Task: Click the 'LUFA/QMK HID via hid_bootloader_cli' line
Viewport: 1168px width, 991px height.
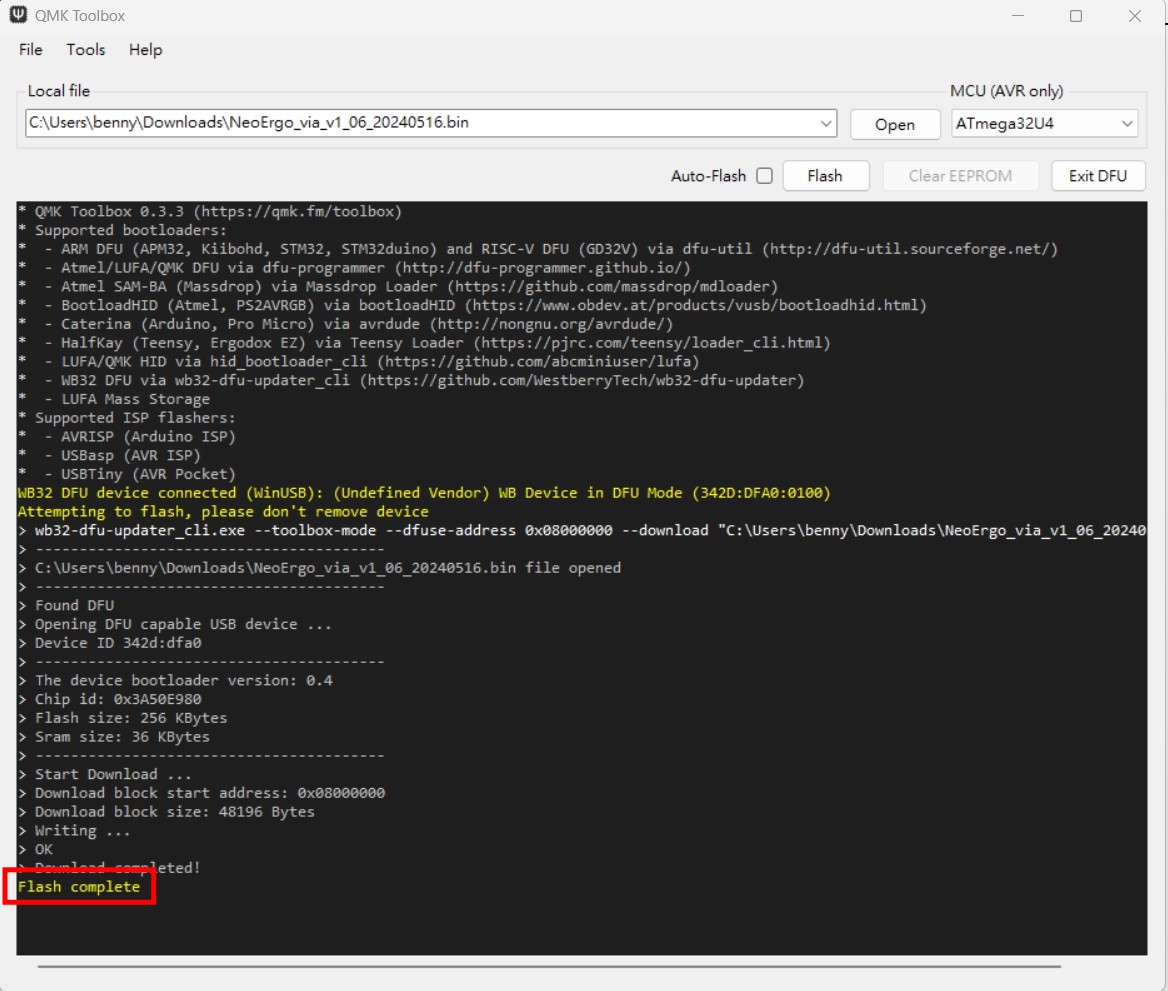Action: point(359,361)
